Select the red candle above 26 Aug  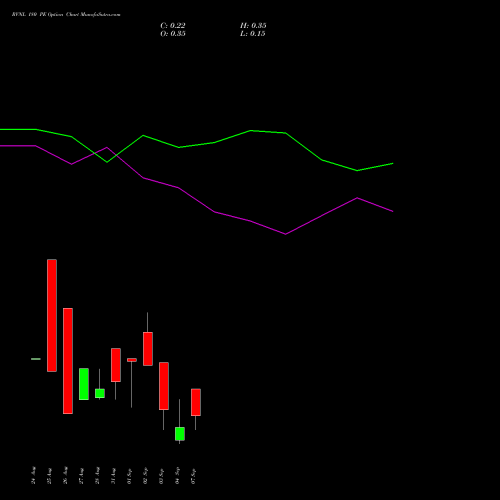tap(68, 361)
